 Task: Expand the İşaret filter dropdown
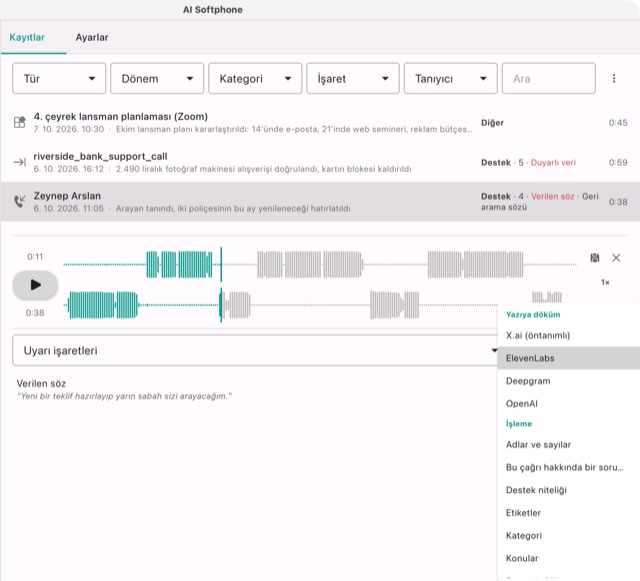pyautogui.click(x=353, y=78)
